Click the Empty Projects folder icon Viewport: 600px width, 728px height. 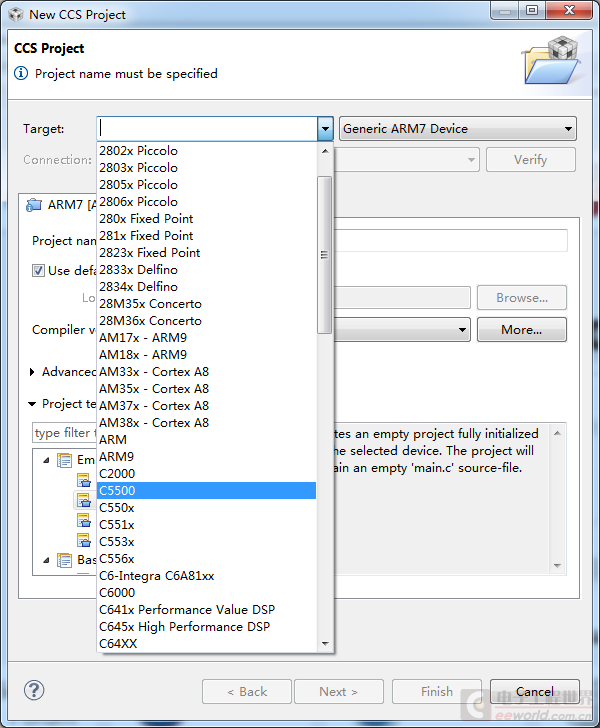point(64,460)
